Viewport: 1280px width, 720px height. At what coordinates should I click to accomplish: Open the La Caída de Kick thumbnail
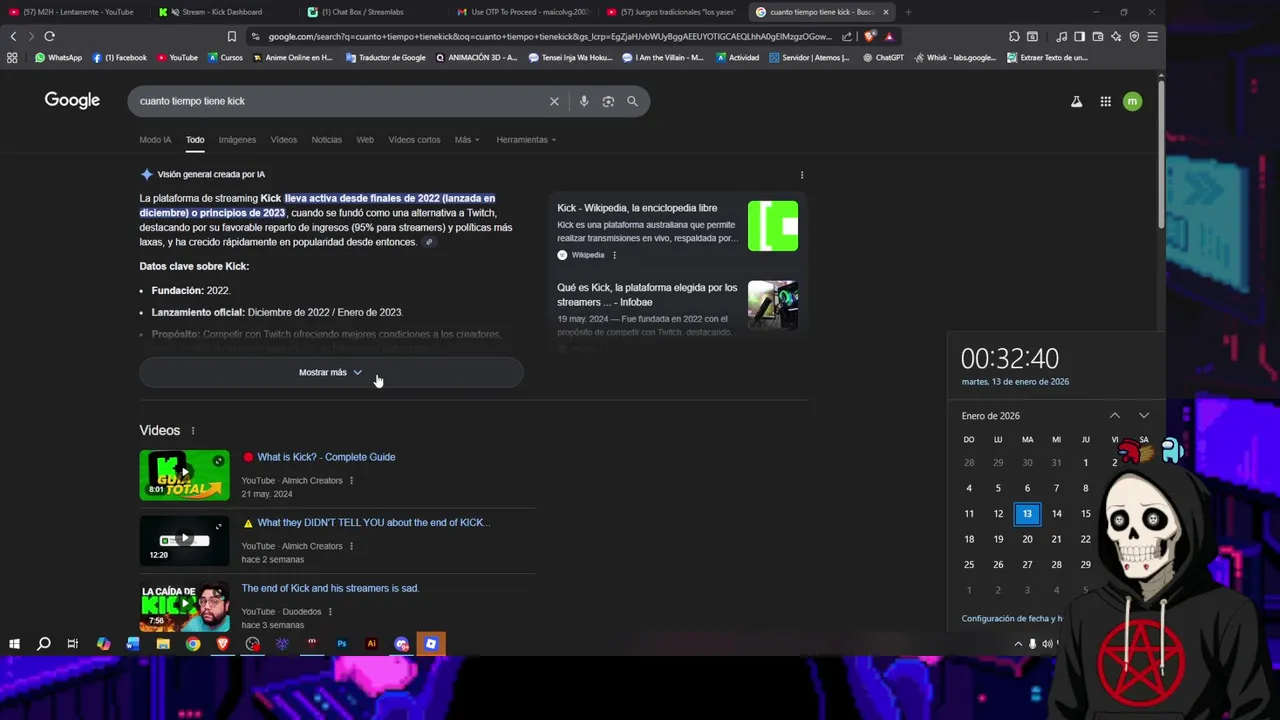pos(184,607)
